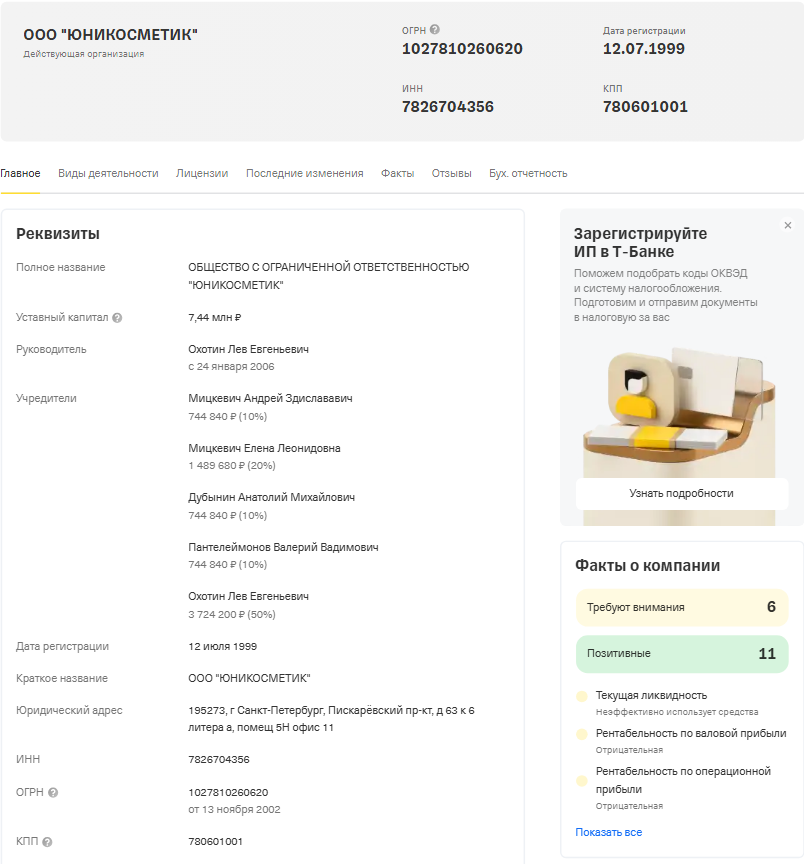804x864 pixels.
Task: Open the ОГРН help icon in header
Action: (434, 29)
